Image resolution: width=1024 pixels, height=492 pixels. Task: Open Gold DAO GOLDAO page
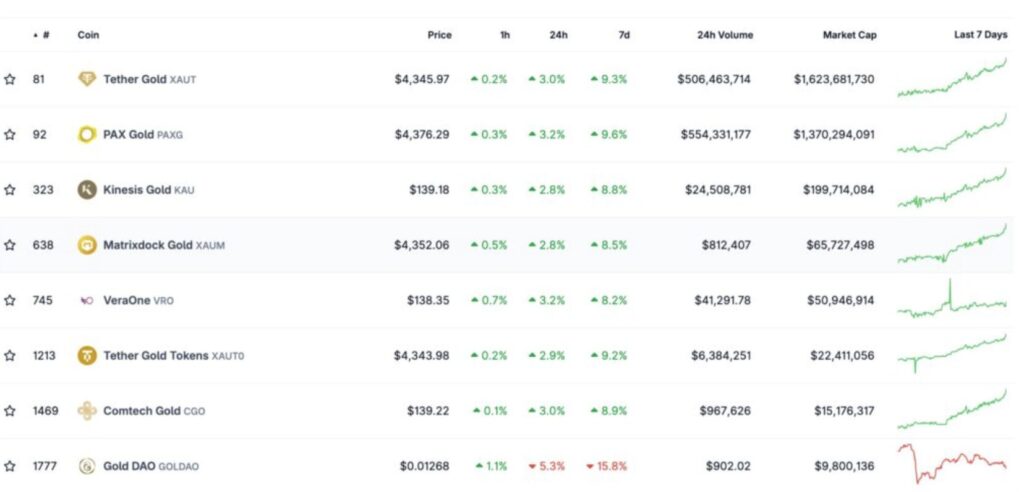151,467
